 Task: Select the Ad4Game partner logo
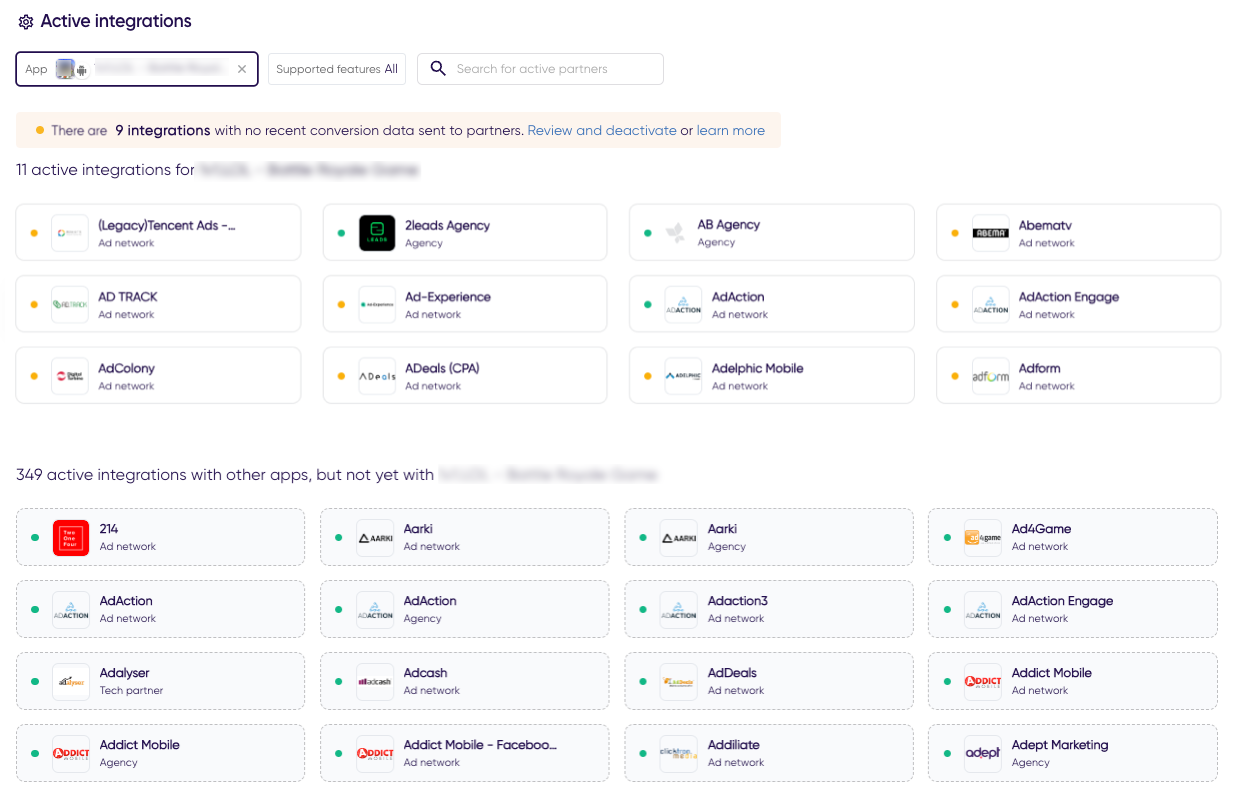click(982, 537)
